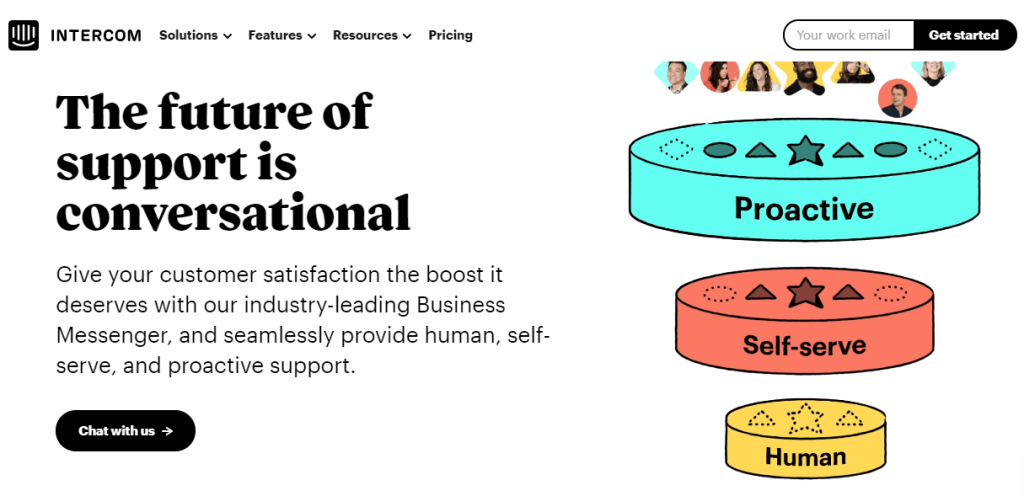The width and height of the screenshot is (1024, 496).
Task: Click the man's avatar in the orange circle
Action: pyautogui.click(x=897, y=99)
